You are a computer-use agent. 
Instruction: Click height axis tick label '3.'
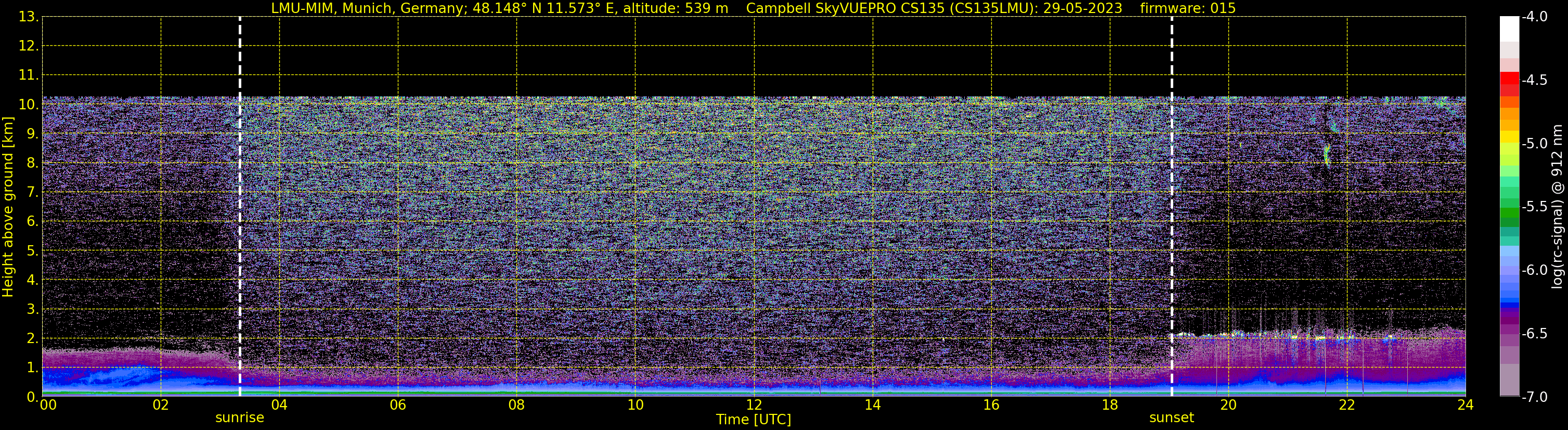33,309
